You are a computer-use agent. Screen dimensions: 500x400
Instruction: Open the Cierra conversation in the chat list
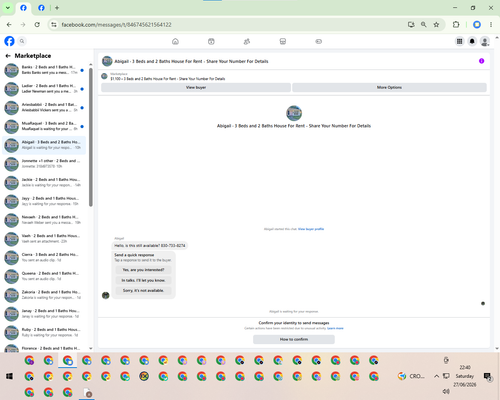click(44, 257)
